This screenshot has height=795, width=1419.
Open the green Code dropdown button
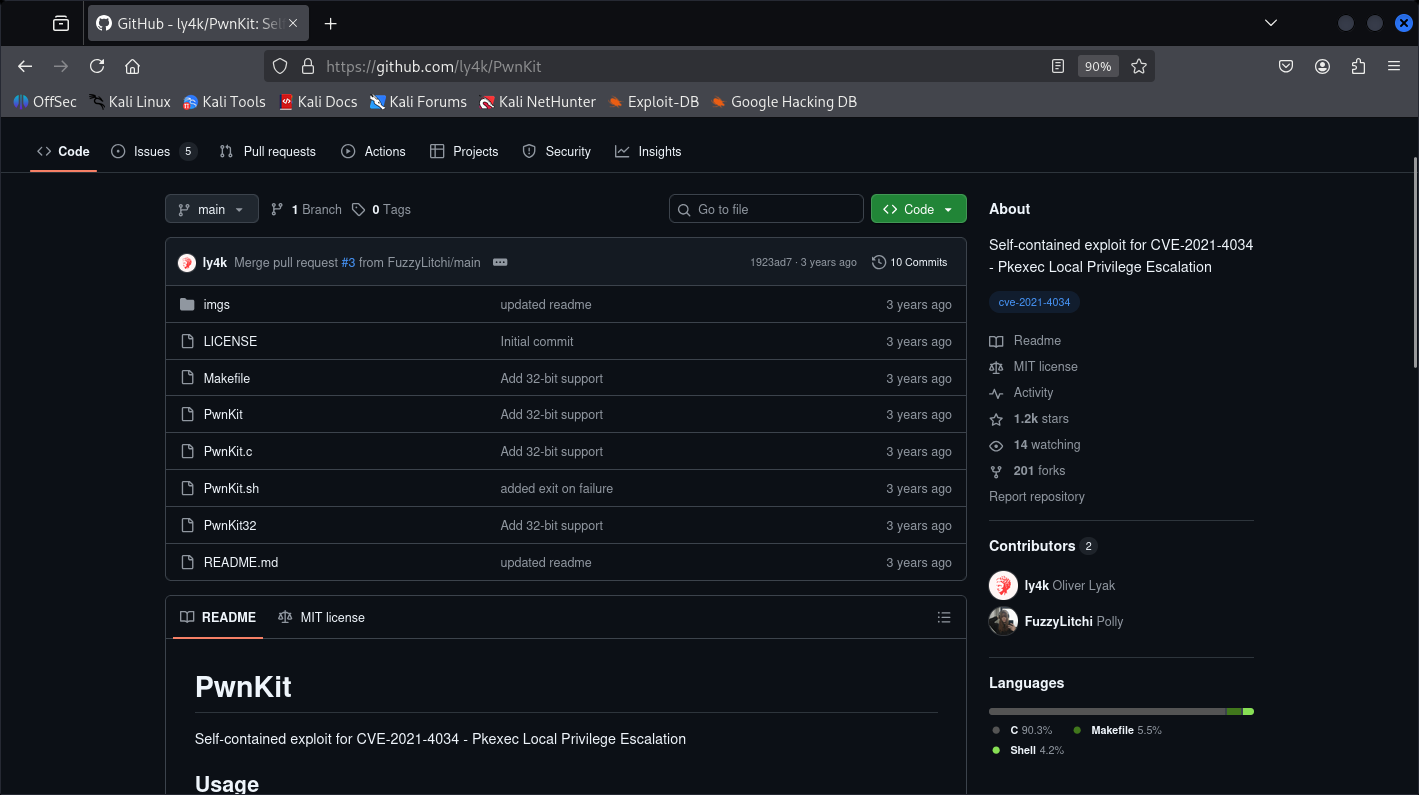click(919, 209)
